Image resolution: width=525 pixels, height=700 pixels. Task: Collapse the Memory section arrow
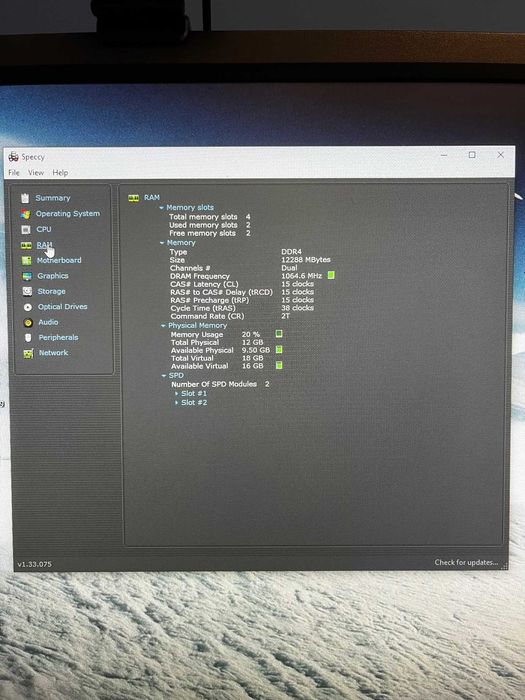(x=162, y=243)
